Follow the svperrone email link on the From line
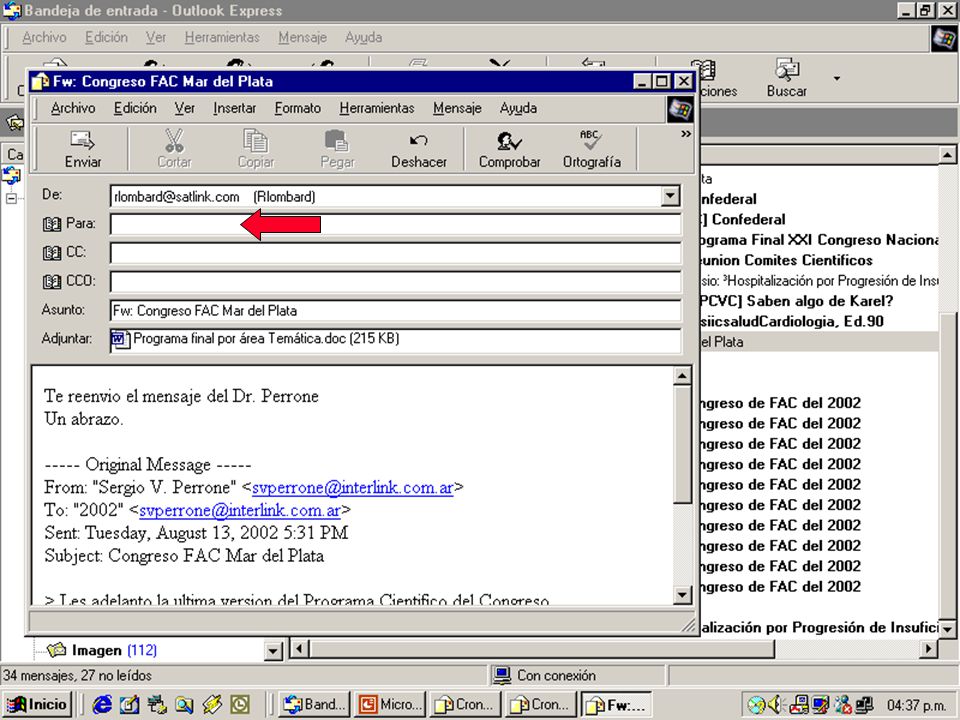960x720 pixels. pyautogui.click(x=353, y=488)
